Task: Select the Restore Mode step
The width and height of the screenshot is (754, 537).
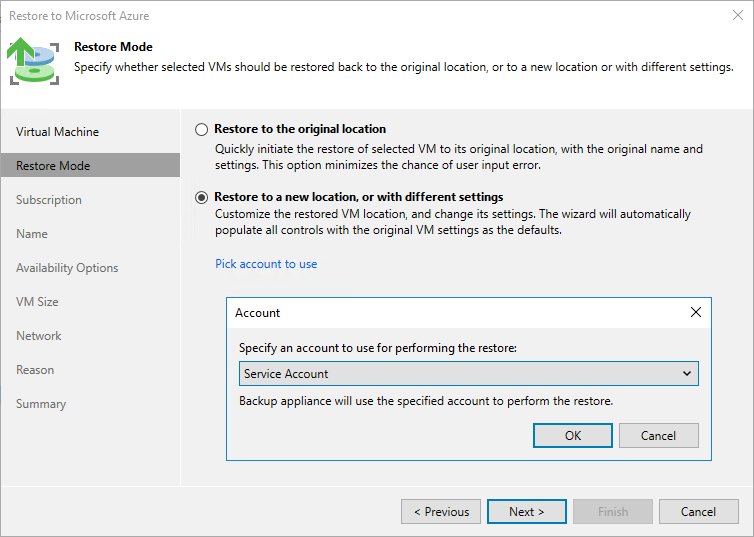Action: 53,166
